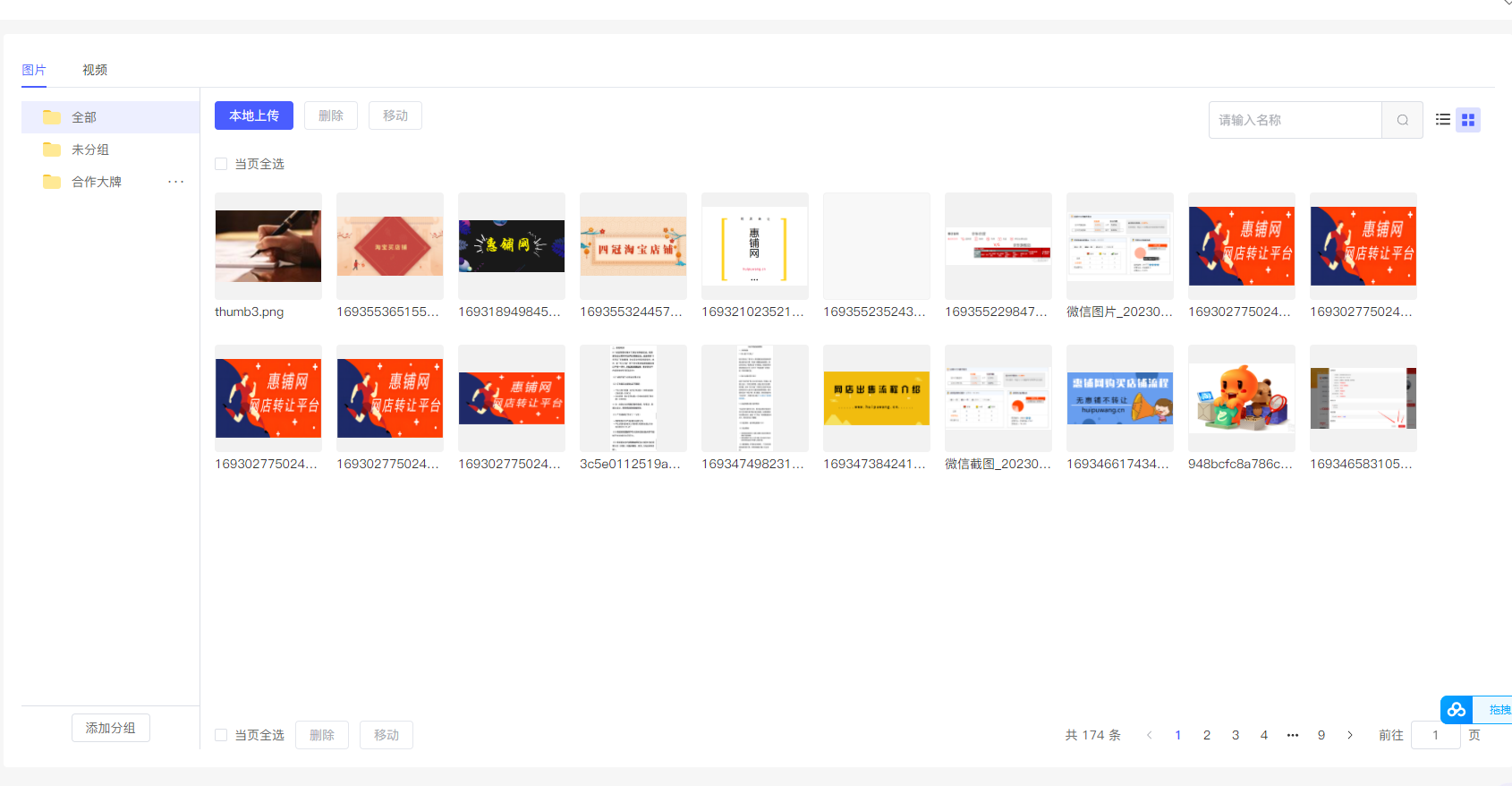Switch to grid view layout
The image size is (1512, 786).
[x=1467, y=120]
